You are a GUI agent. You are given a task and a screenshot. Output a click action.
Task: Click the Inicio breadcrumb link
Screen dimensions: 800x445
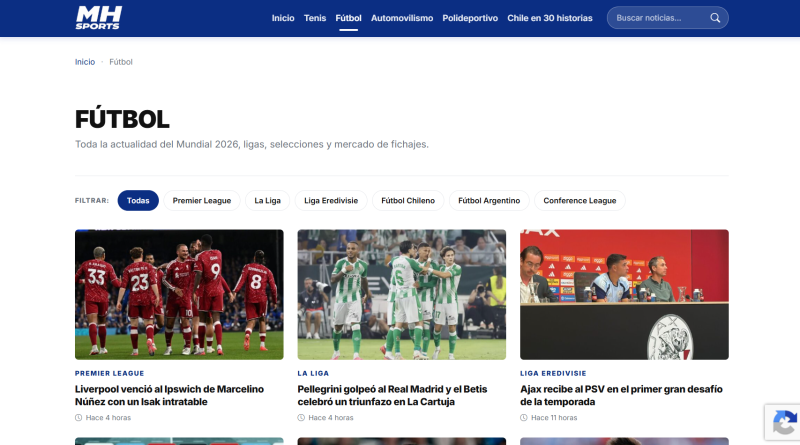coord(85,62)
